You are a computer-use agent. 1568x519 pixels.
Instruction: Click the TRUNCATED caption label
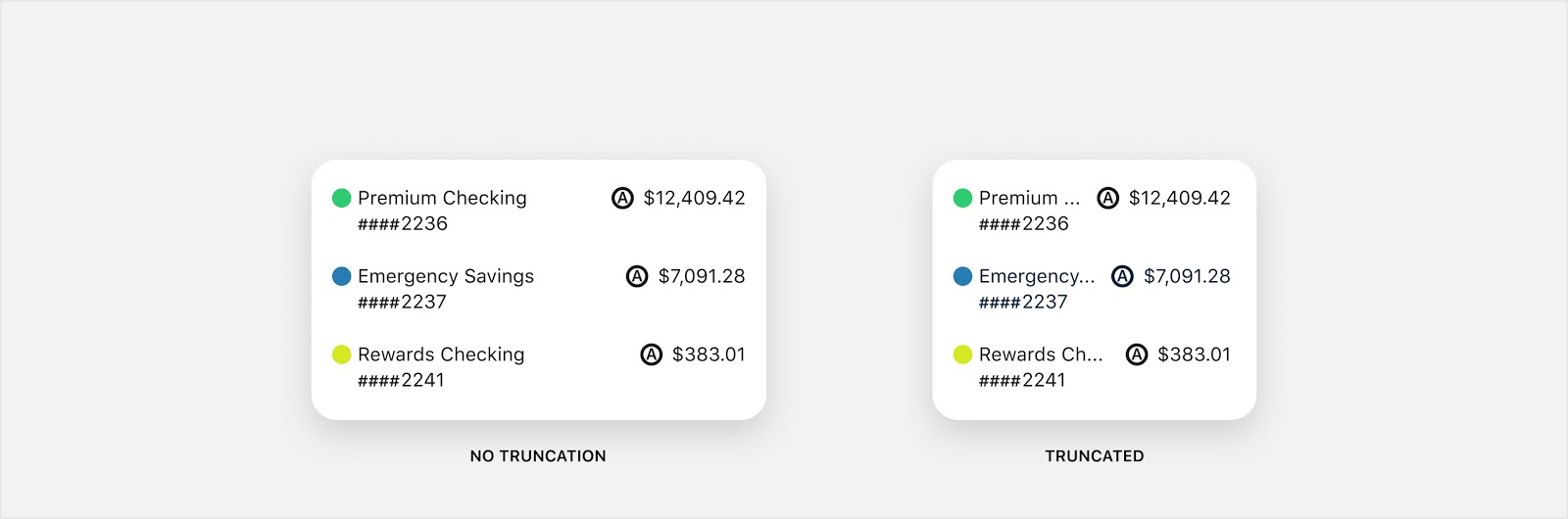point(1095,456)
